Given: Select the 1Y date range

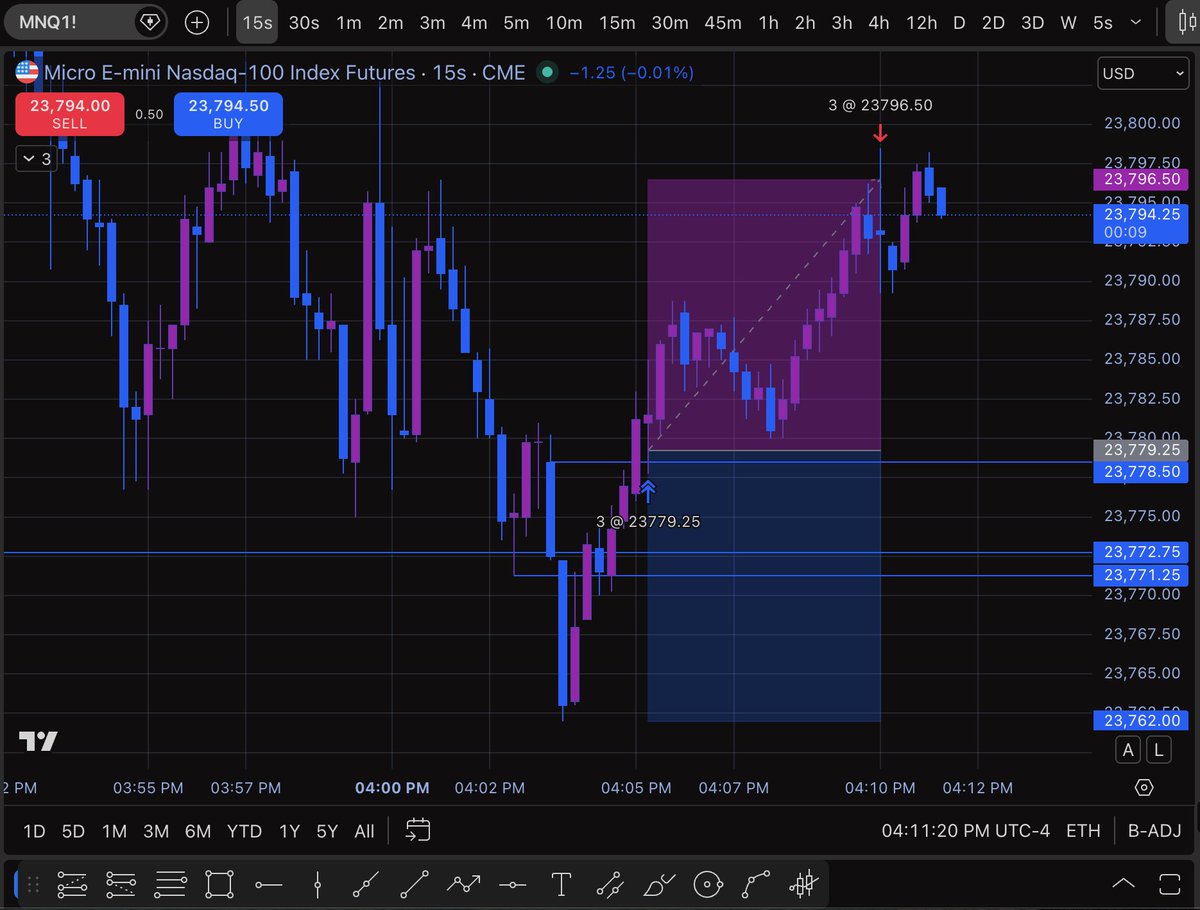Looking at the screenshot, I should pyautogui.click(x=289, y=831).
